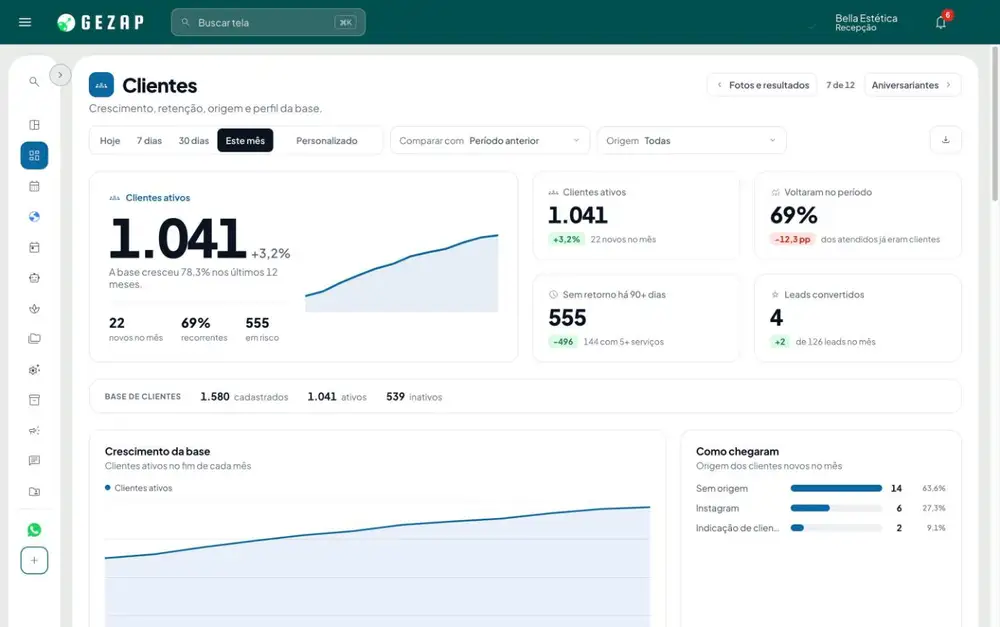This screenshot has width=1000, height=627.
Task: Click the Crescimento da base chart title
Action: (158, 452)
